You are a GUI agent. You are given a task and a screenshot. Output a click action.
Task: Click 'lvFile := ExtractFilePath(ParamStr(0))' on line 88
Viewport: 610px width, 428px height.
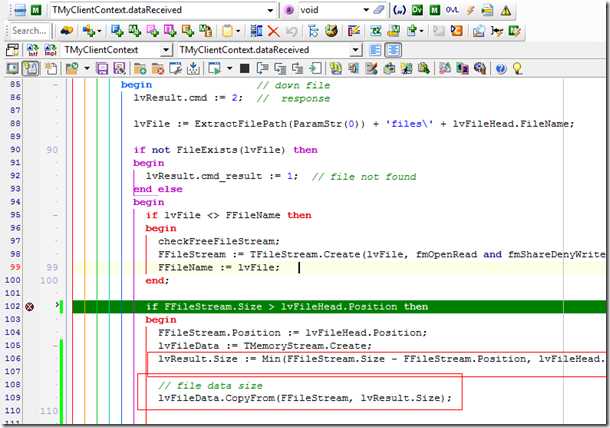click(249, 124)
